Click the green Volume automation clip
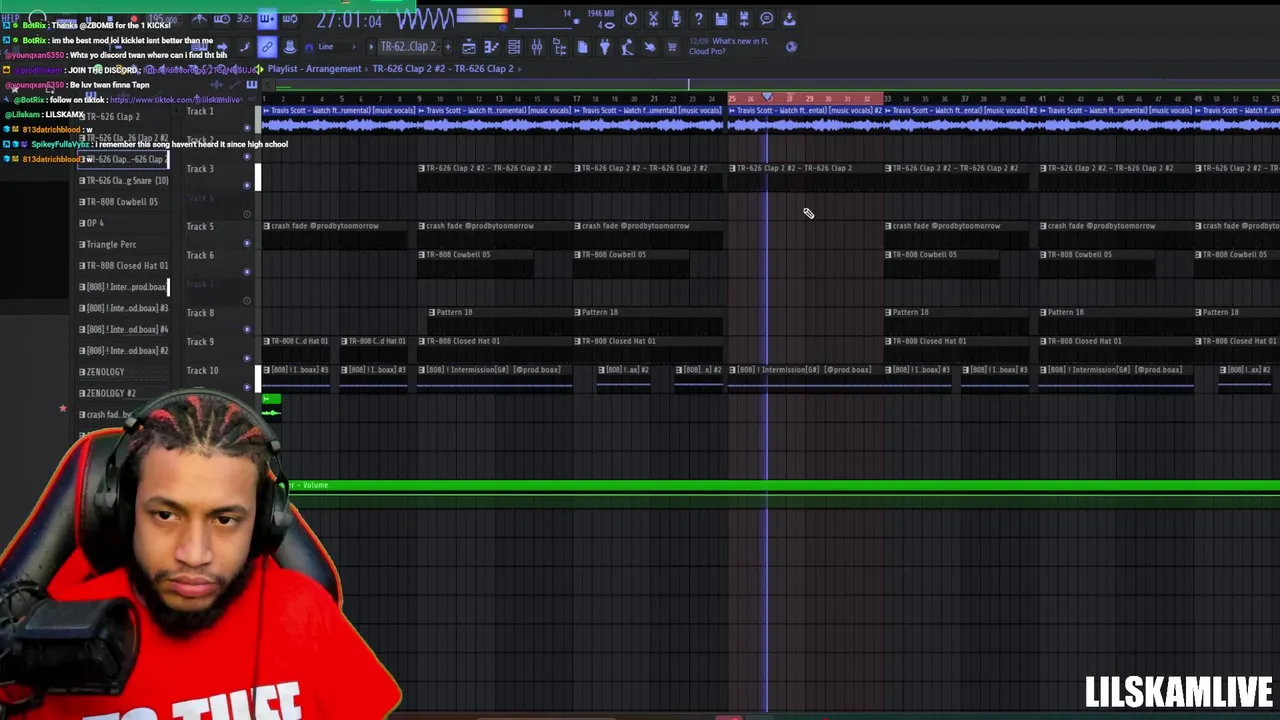The width and height of the screenshot is (1280, 720). point(780,485)
